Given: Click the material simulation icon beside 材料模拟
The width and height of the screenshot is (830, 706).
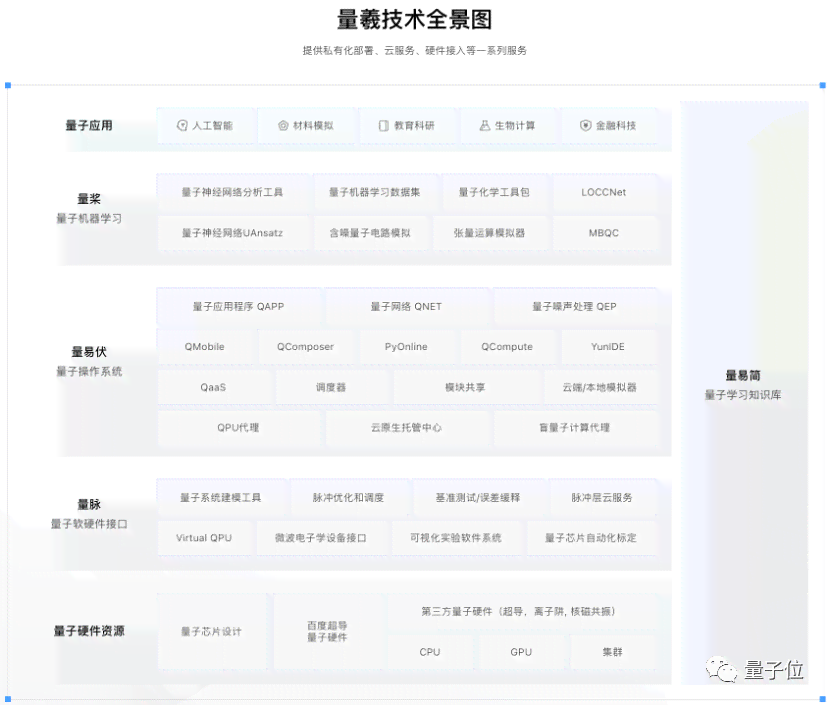Looking at the screenshot, I should click(x=283, y=125).
